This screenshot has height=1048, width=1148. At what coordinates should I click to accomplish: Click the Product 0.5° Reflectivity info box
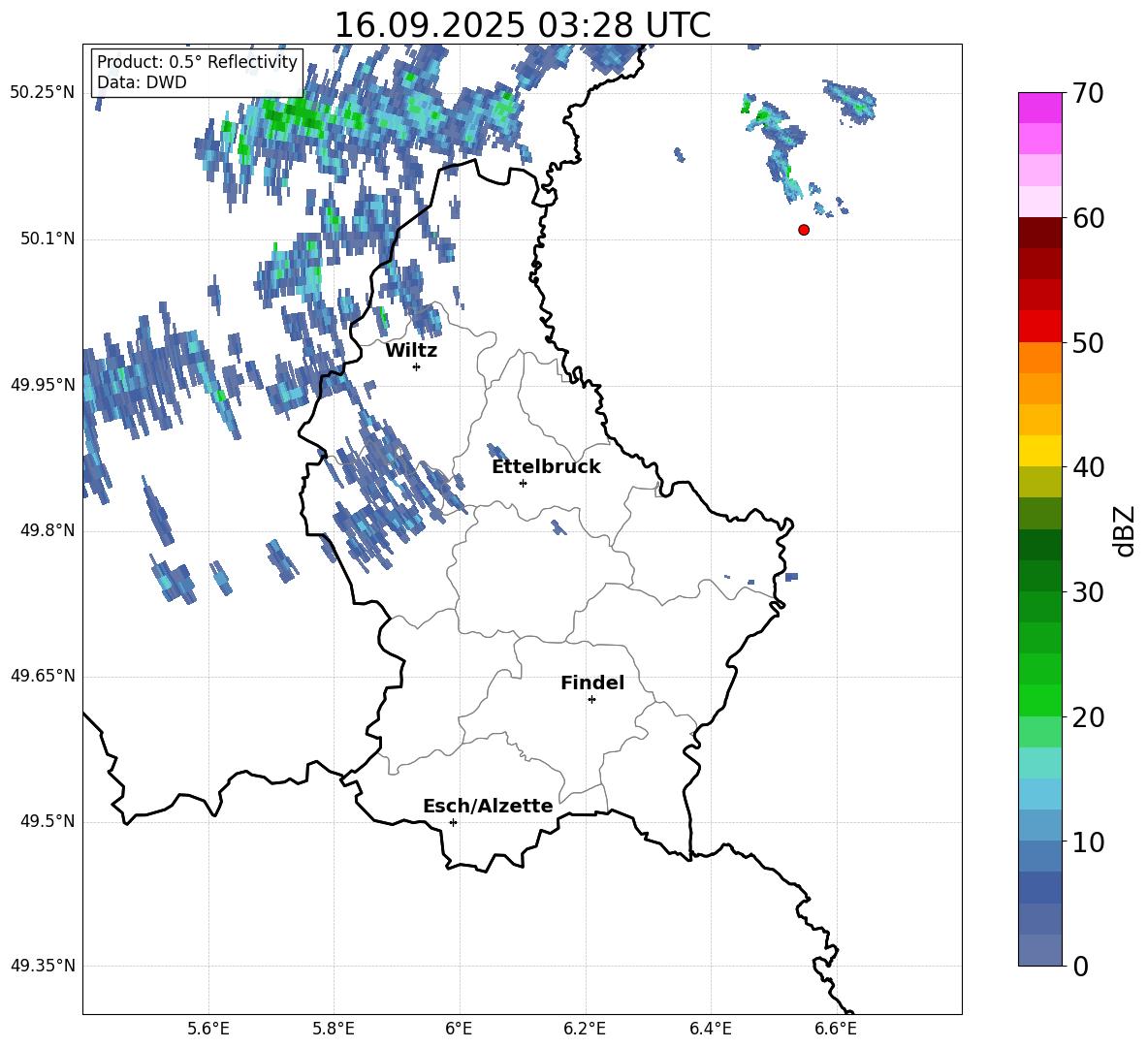[x=197, y=73]
